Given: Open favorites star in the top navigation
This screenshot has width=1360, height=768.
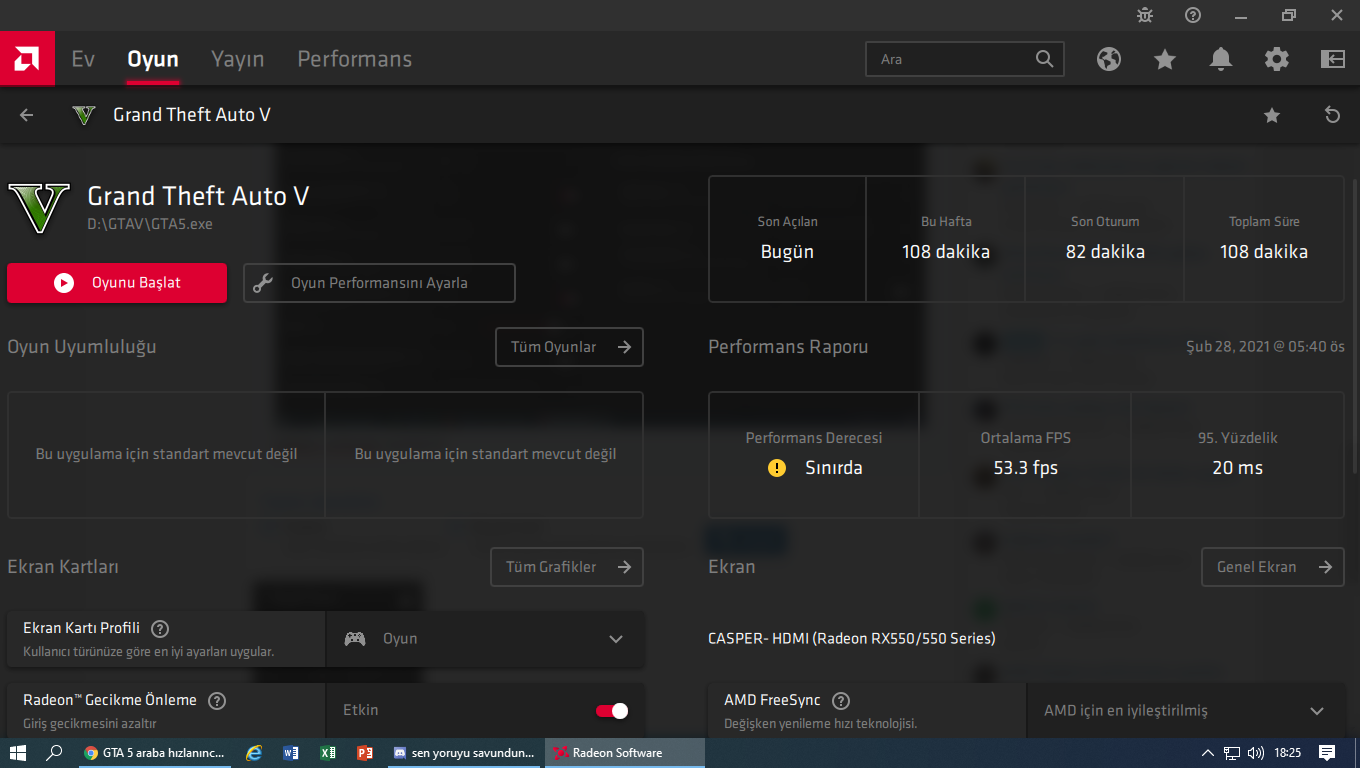Looking at the screenshot, I should coord(1165,59).
